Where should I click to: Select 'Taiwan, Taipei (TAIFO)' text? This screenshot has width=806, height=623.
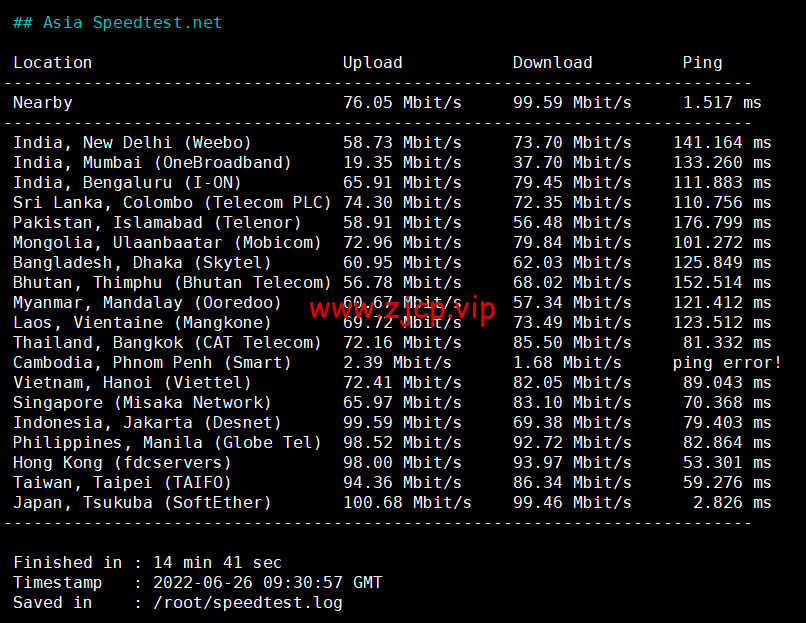click(122, 483)
